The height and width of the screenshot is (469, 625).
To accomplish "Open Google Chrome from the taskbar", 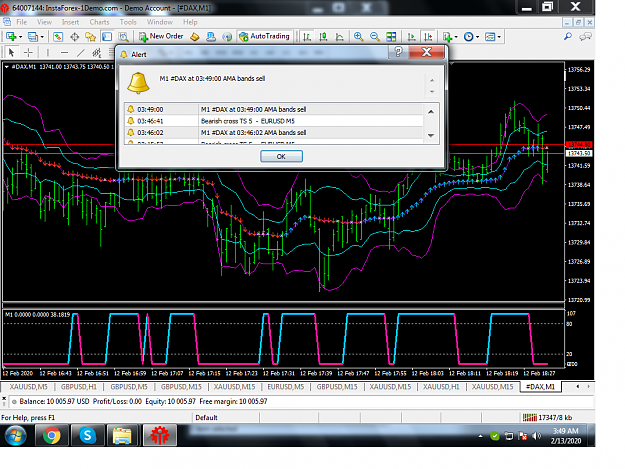I will coord(51,436).
